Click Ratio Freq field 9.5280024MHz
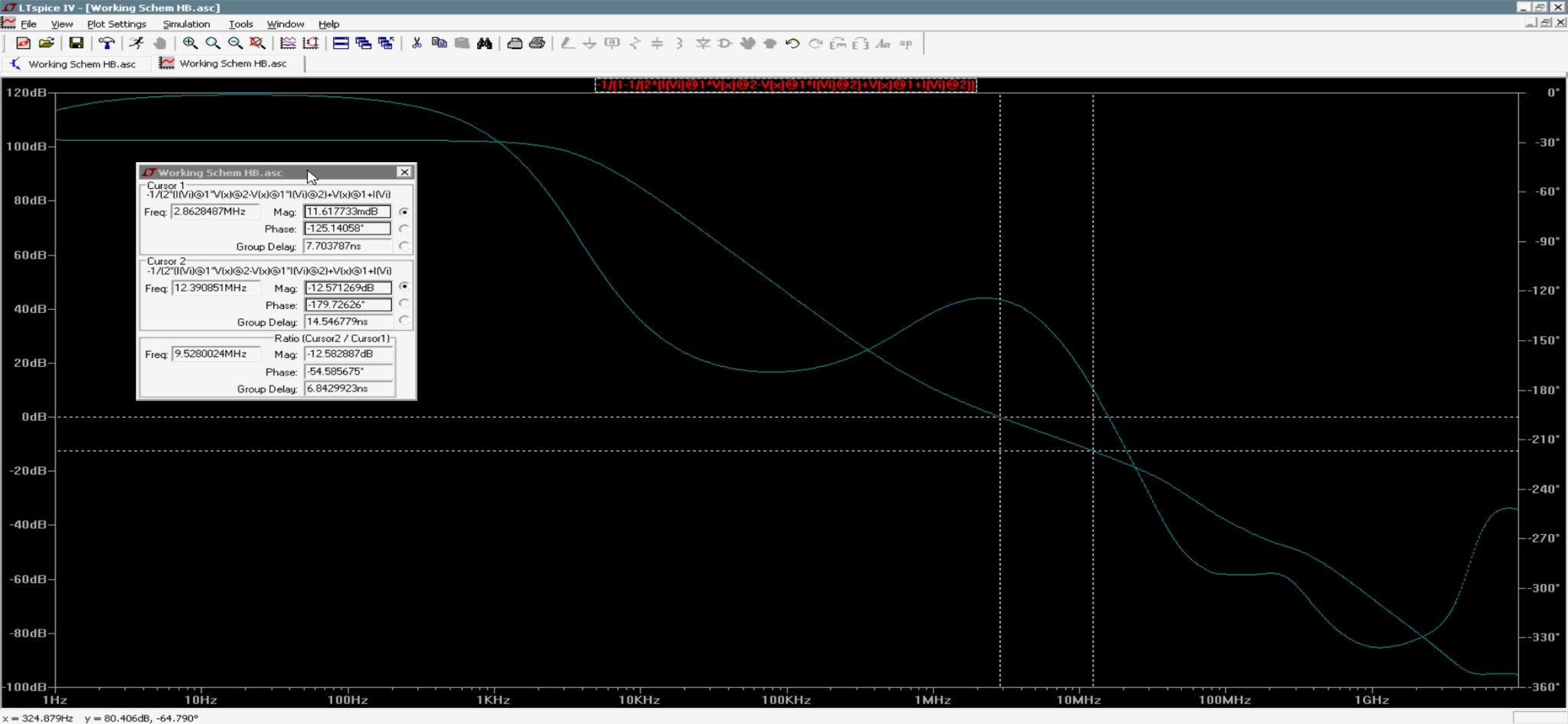 [x=216, y=354]
